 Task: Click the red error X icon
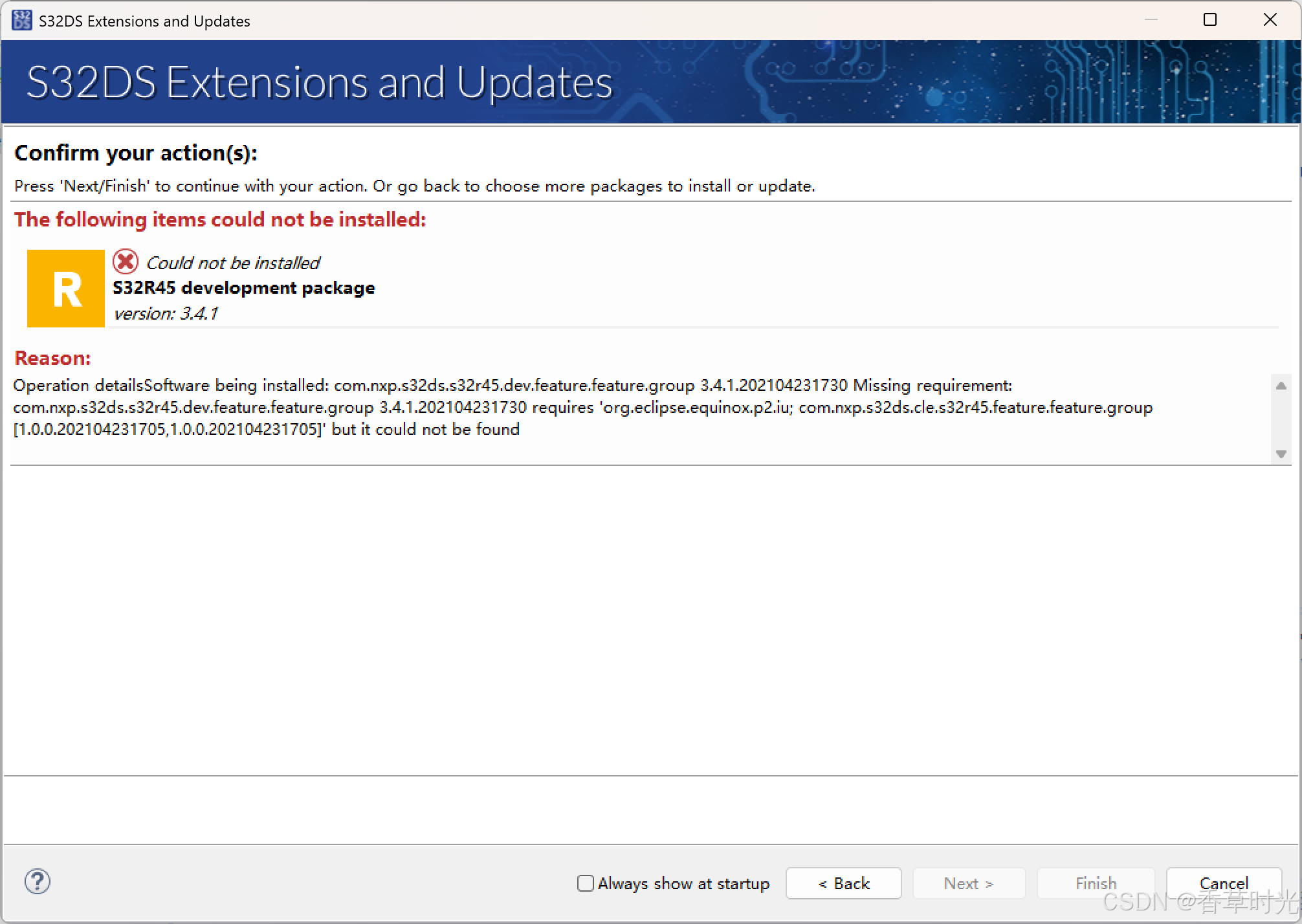click(x=126, y=261)
